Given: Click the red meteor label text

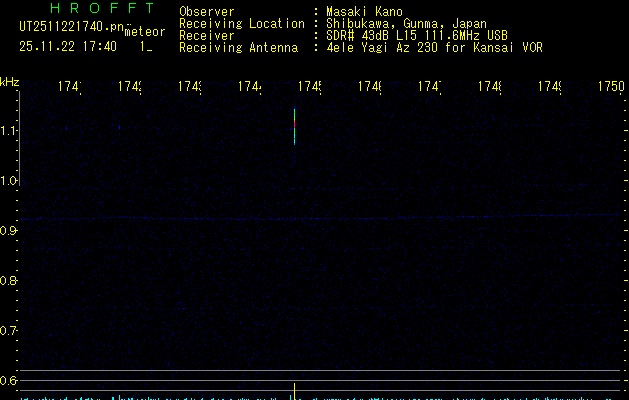Looking at the screenshot, I should 144,31.
